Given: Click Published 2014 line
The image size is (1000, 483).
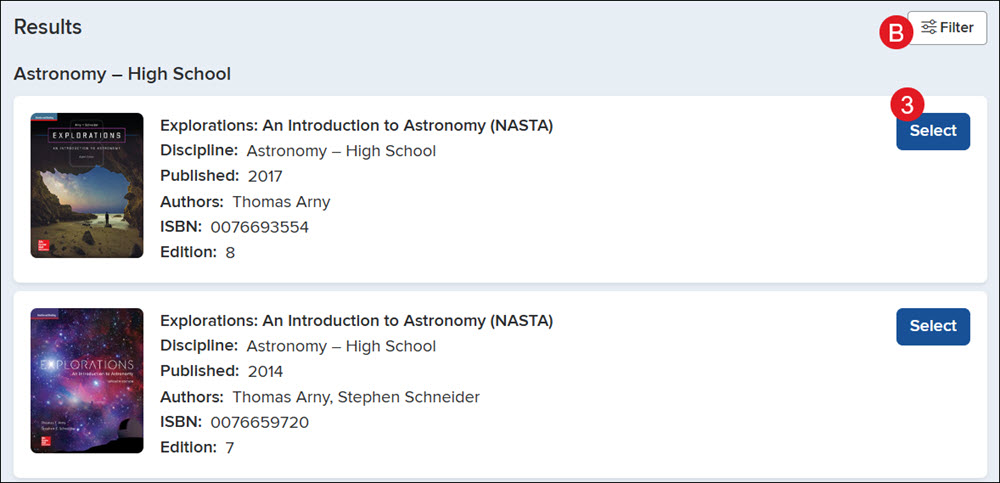Looking at the screenshot, I should pos(221,371).
